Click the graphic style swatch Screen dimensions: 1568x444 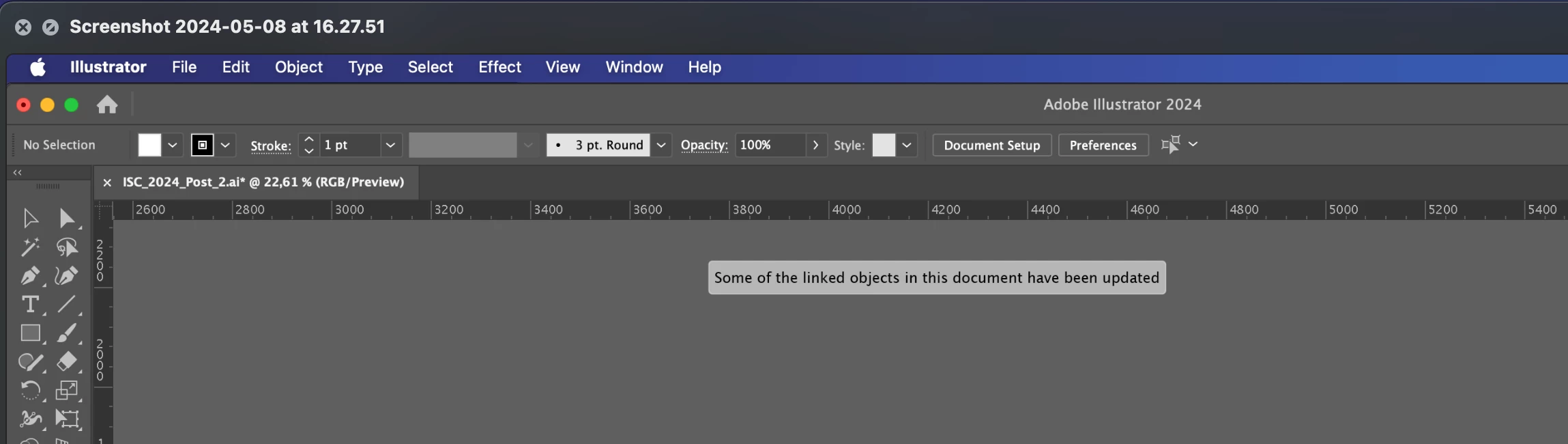coord(884,145)
